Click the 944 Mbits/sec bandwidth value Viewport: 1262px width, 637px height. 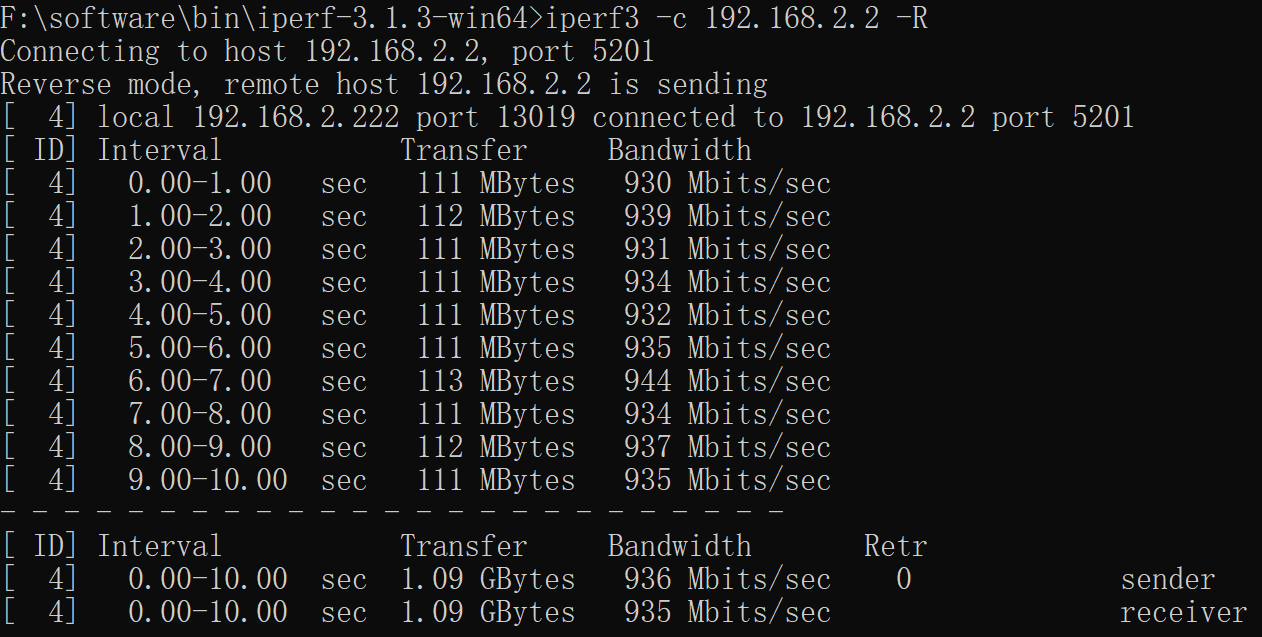(727, 381)
